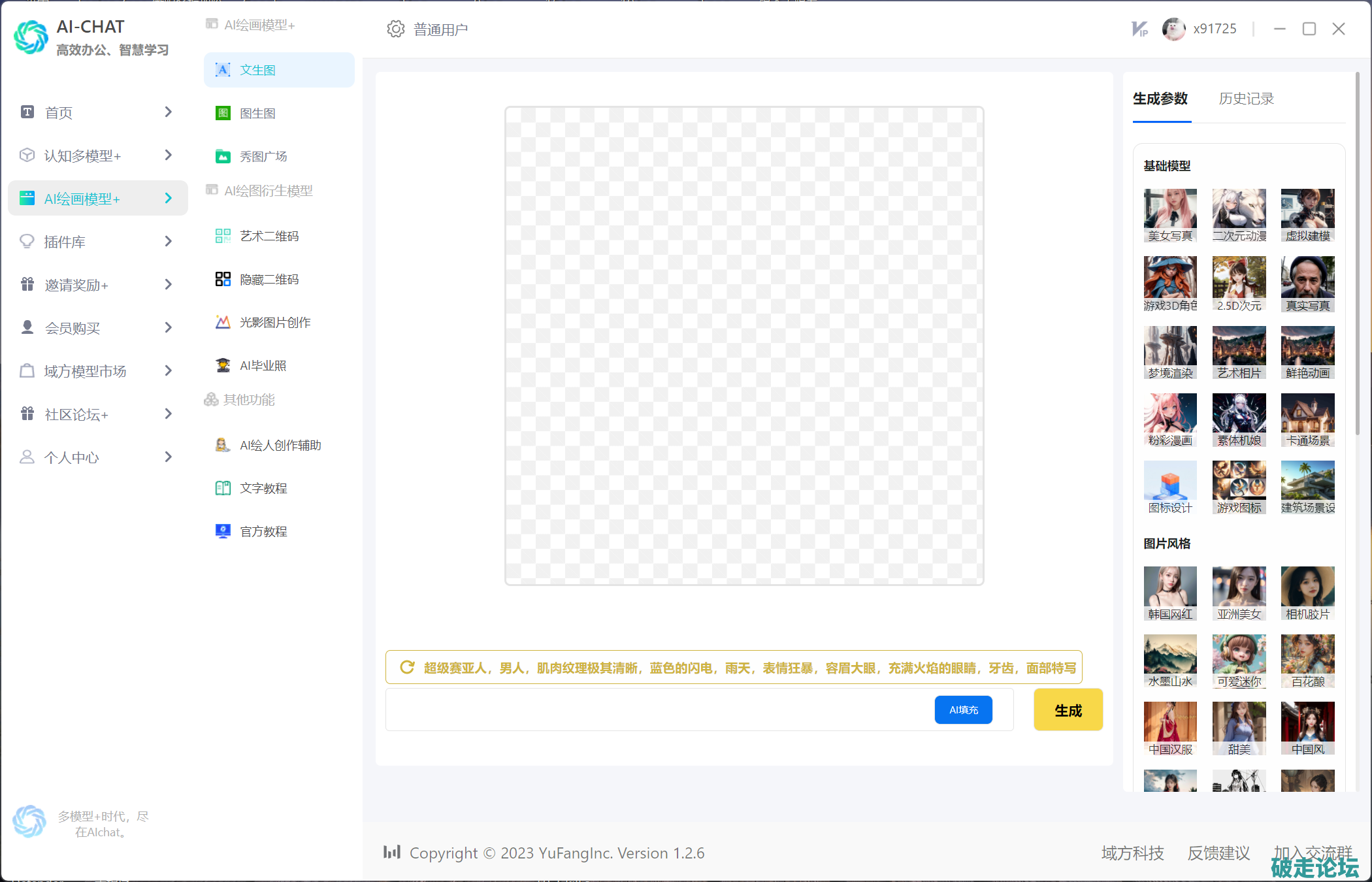The image size is (1372, 882).
Task: Expand the 会员购买 membership chevron
Action: [168, 327]
